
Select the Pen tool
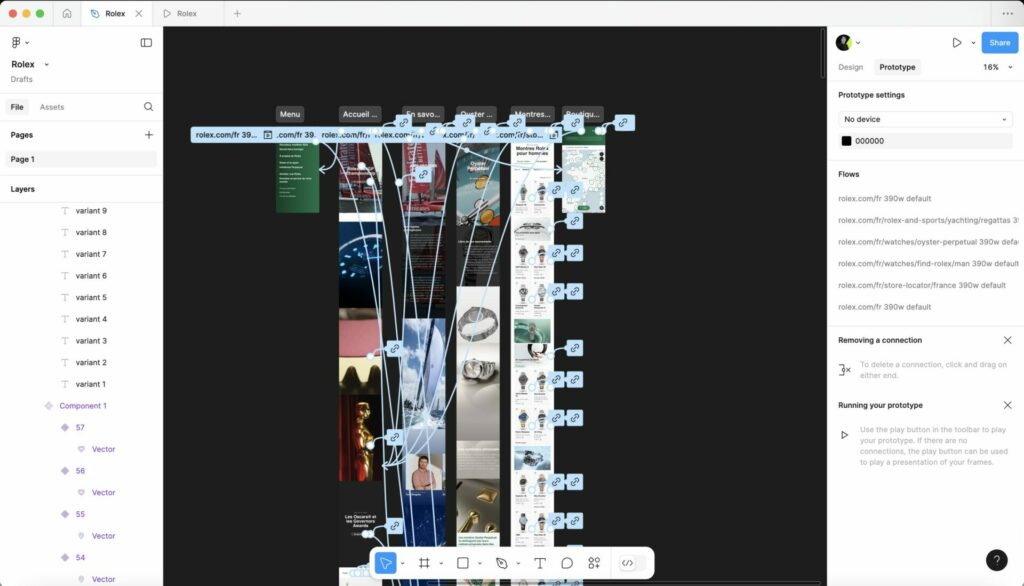point(502,563)
